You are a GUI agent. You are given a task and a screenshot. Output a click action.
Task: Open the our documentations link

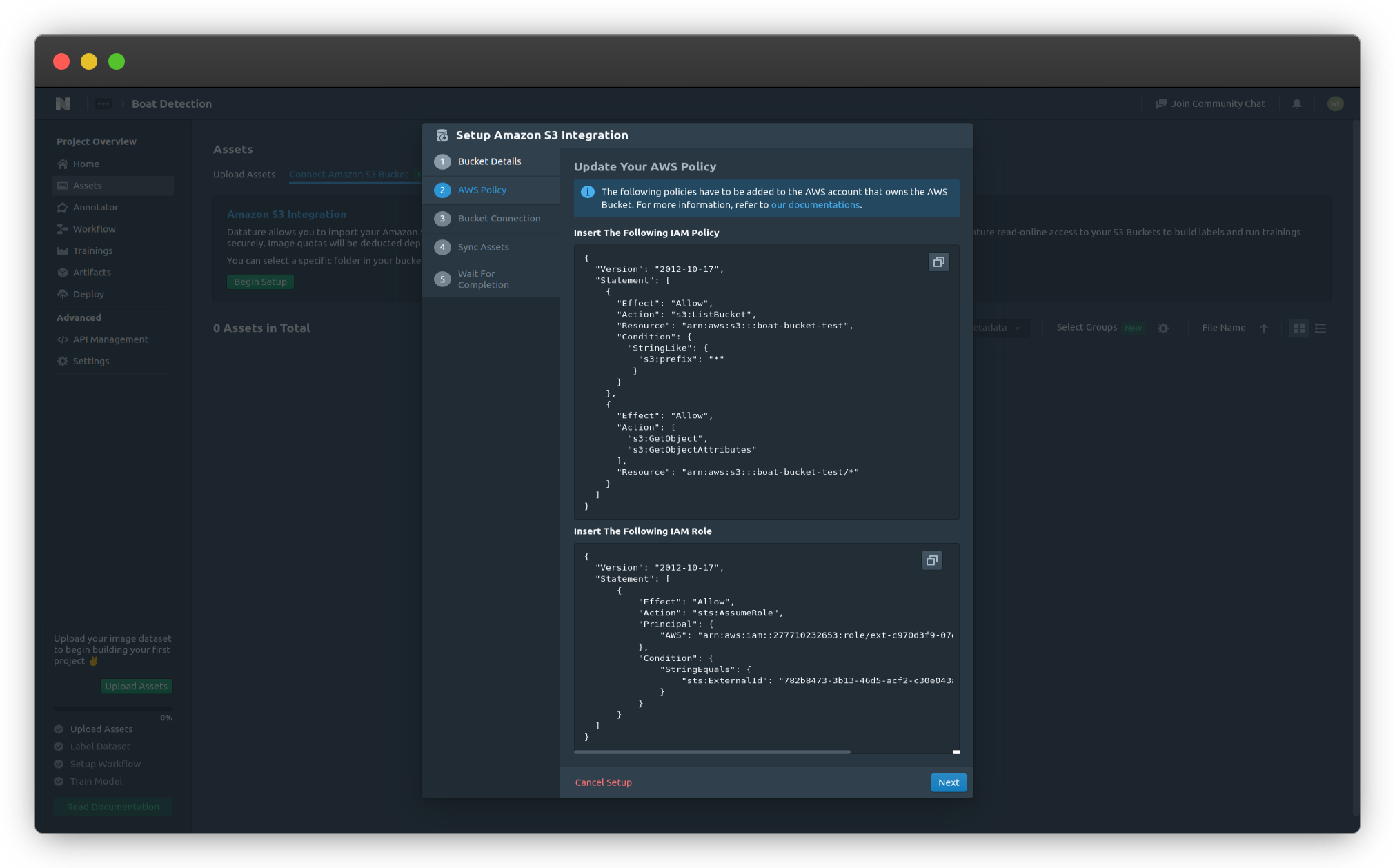815,205
